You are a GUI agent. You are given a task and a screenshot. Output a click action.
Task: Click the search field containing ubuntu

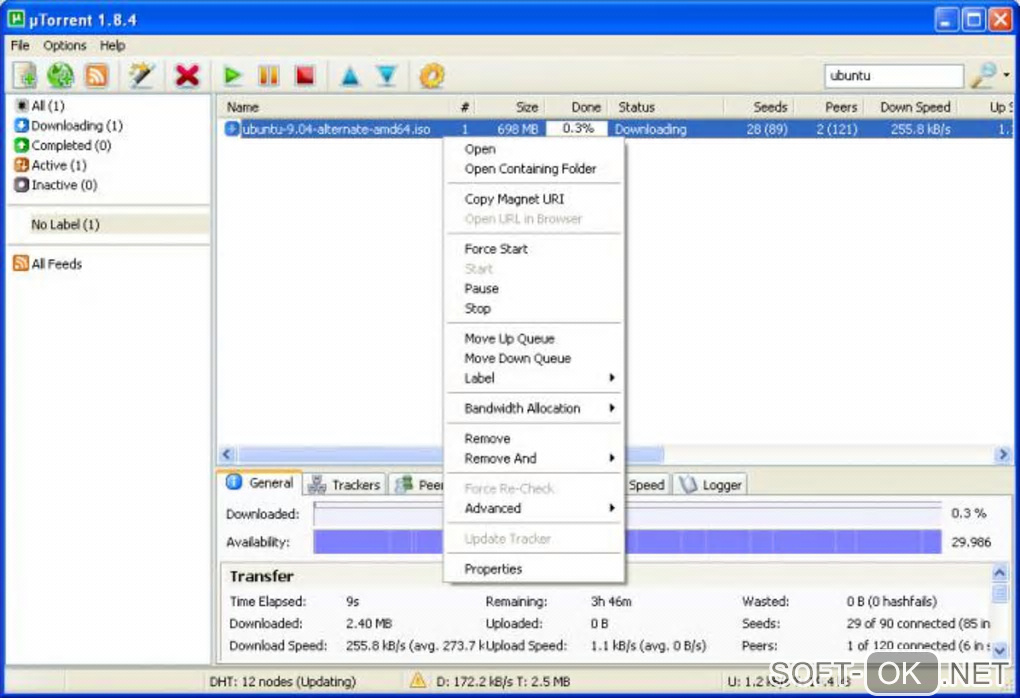point(894,75)
